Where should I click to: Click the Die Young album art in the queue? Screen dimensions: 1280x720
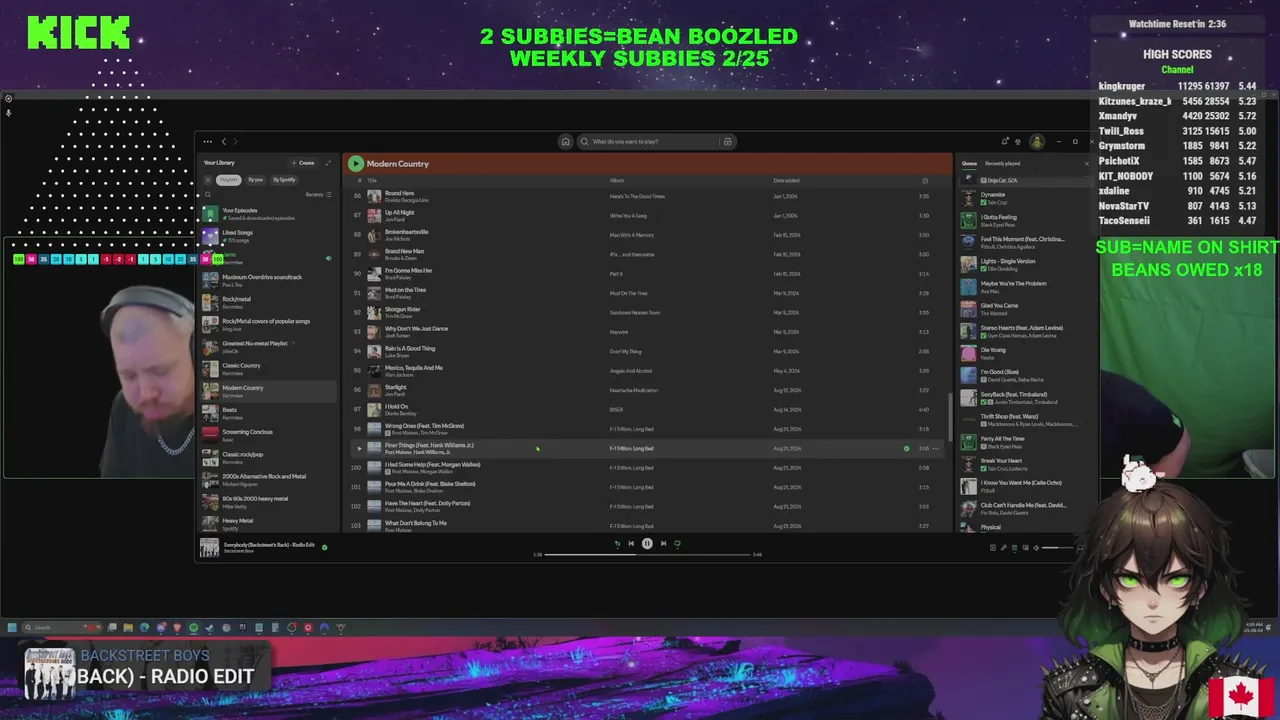coord(968,353)
